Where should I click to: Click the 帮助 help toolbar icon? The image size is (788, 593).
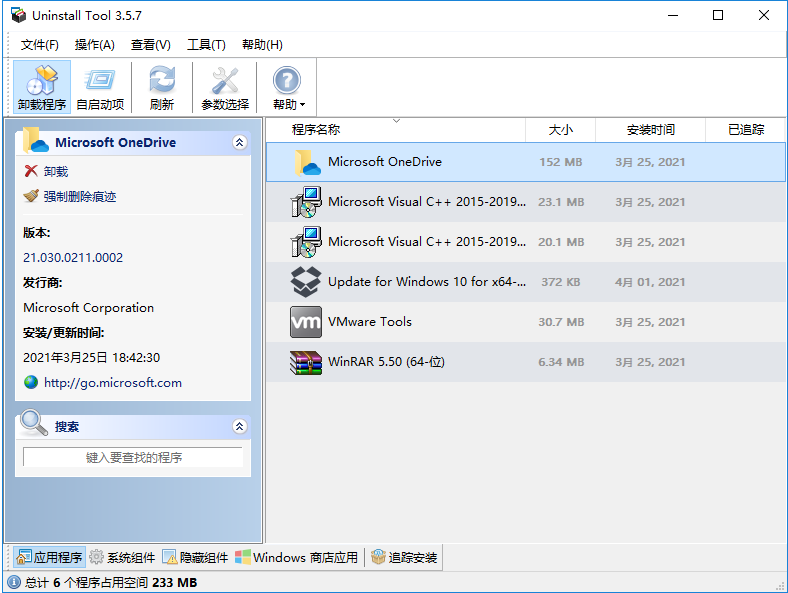point(286,80)
